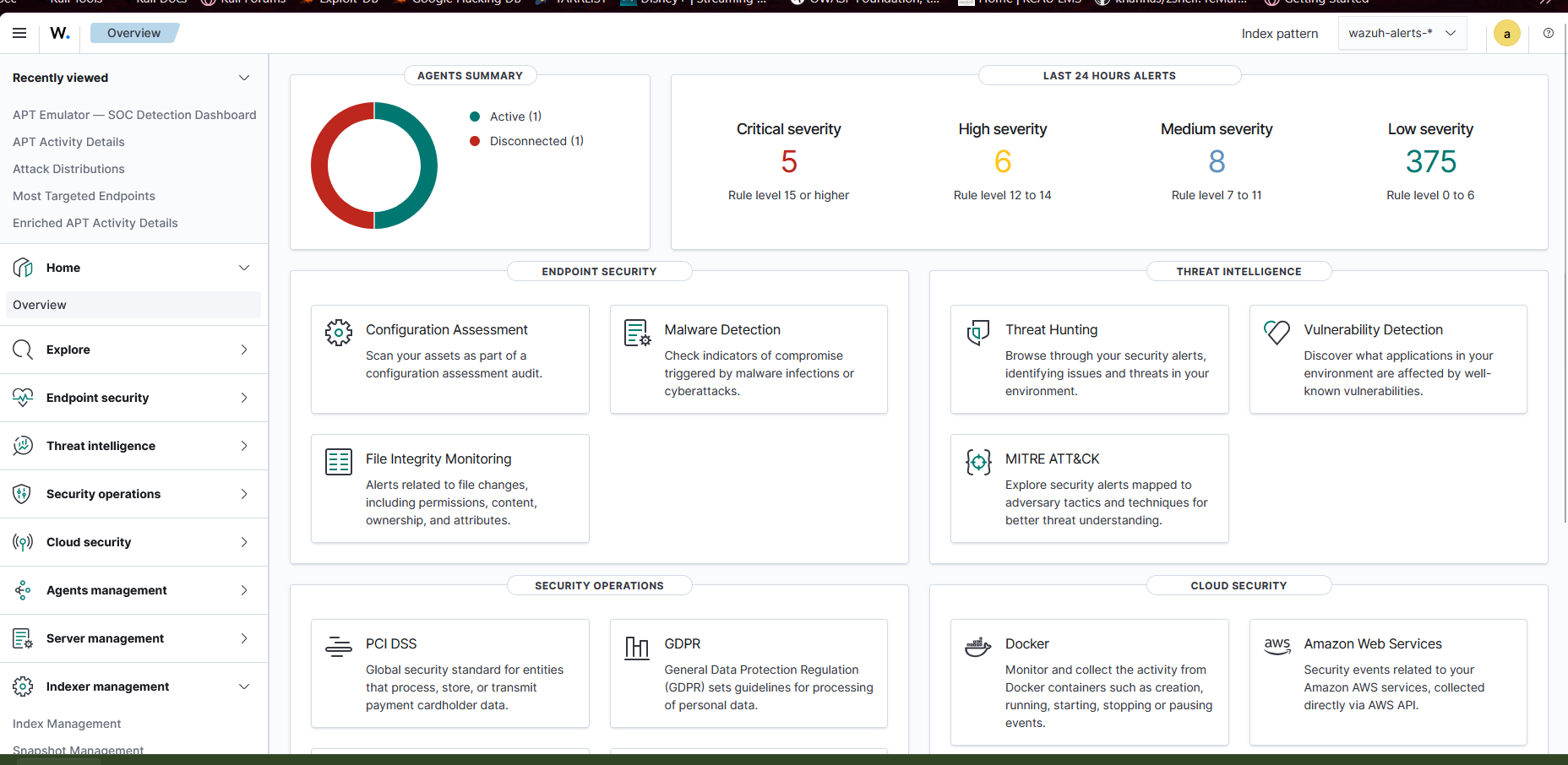Open the hamburger navigation menu

19,33
